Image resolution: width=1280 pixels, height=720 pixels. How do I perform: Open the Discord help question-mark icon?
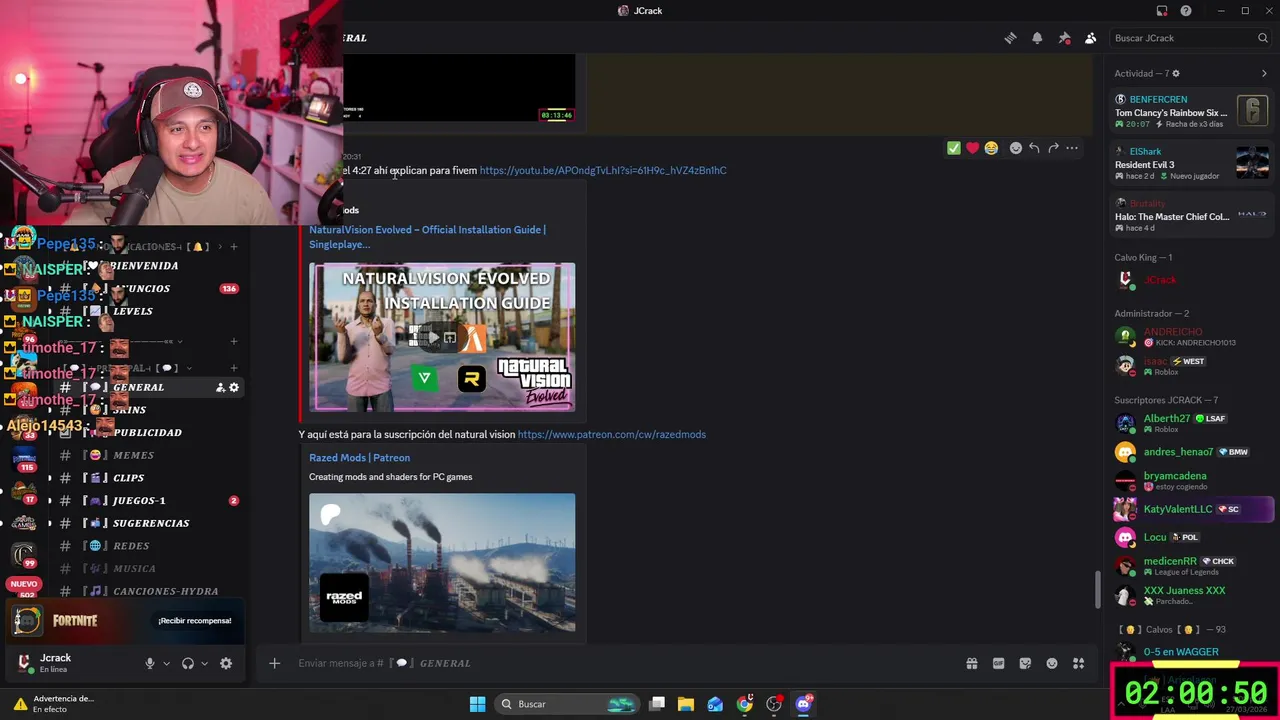[x=1186, y=11]
